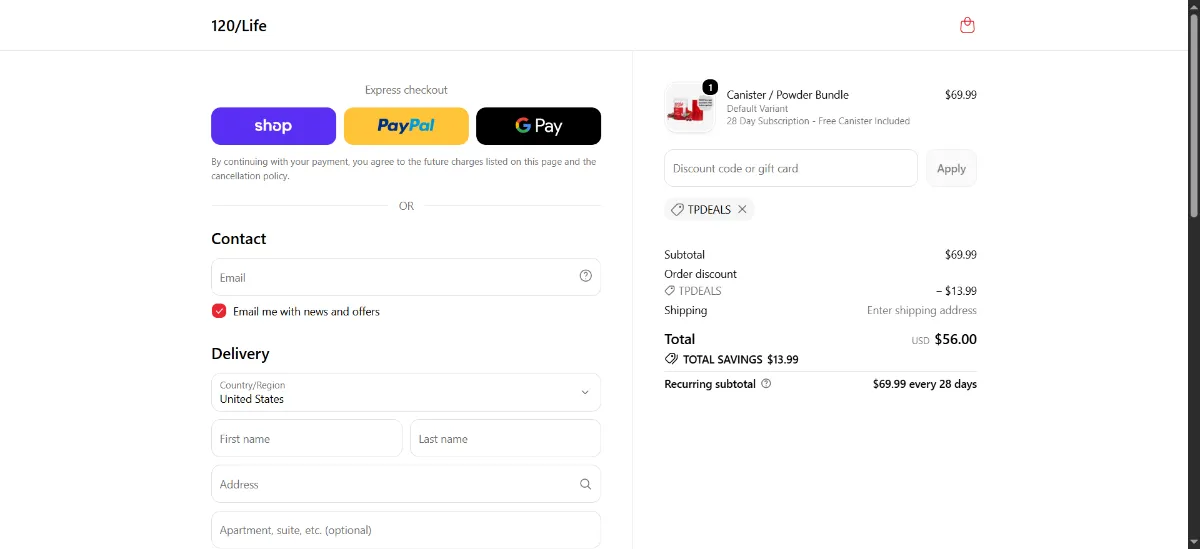This screenshot has width=1200, height=549.
Task: Click the email field help question-mark icon
Action: click(x=586, y=276)
